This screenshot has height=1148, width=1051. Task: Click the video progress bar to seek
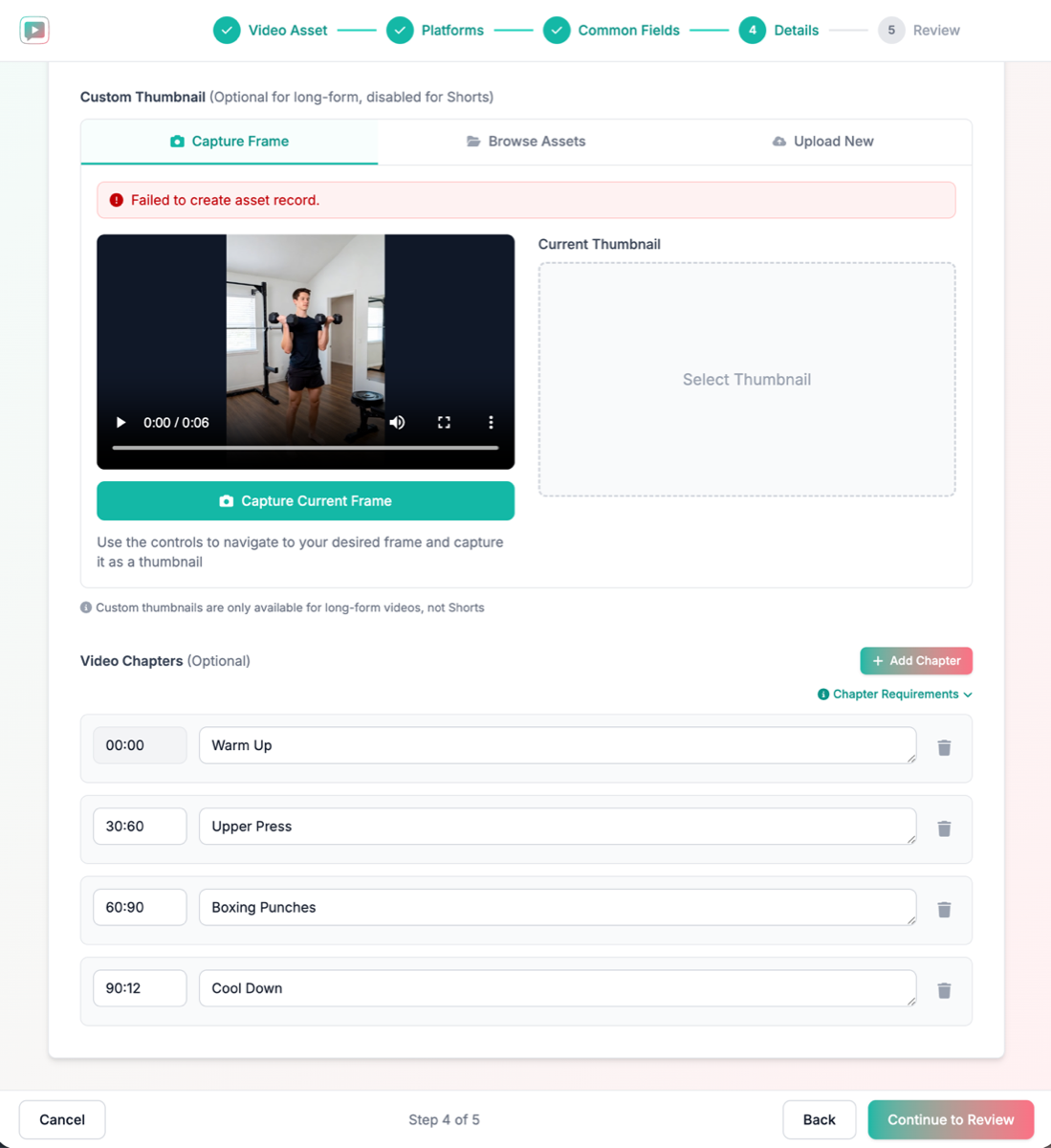pyautogui.click(x=305, y=448)
